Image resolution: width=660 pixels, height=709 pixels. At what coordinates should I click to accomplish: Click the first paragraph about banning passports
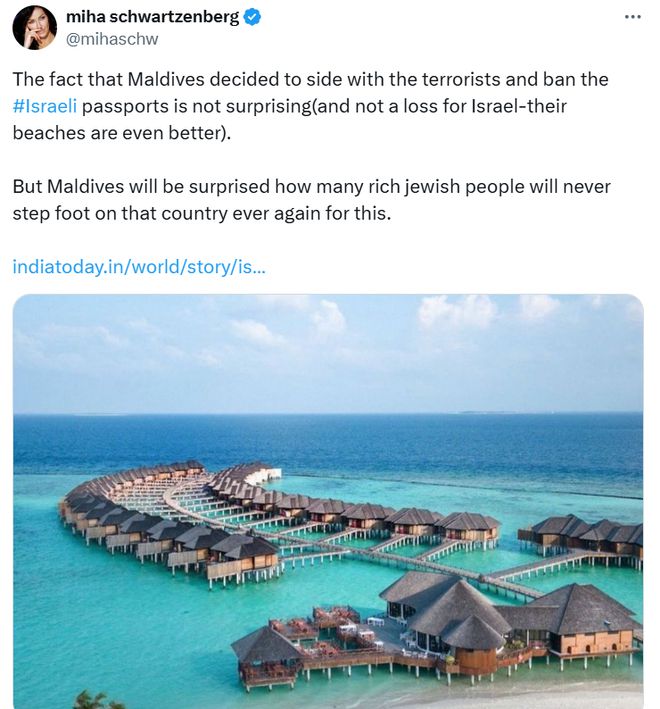[x=310, y=106]
